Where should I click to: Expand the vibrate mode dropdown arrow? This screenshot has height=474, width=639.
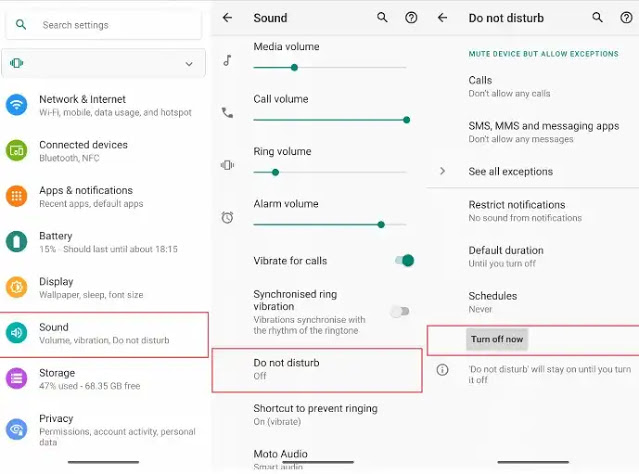(x=189, y=64)
